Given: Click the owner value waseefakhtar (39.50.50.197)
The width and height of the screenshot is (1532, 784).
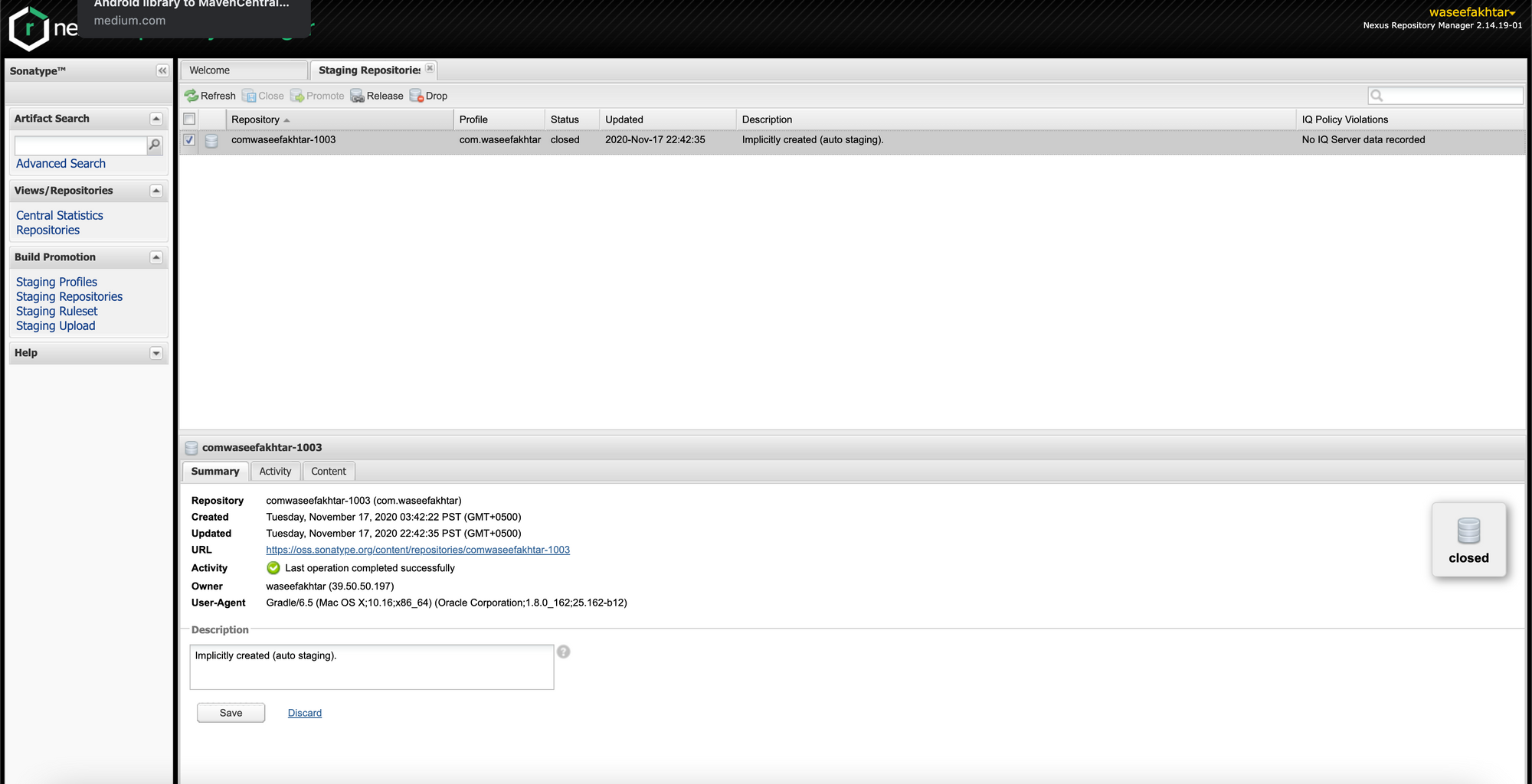Looking at the screenshot, I should pos(330,586).
